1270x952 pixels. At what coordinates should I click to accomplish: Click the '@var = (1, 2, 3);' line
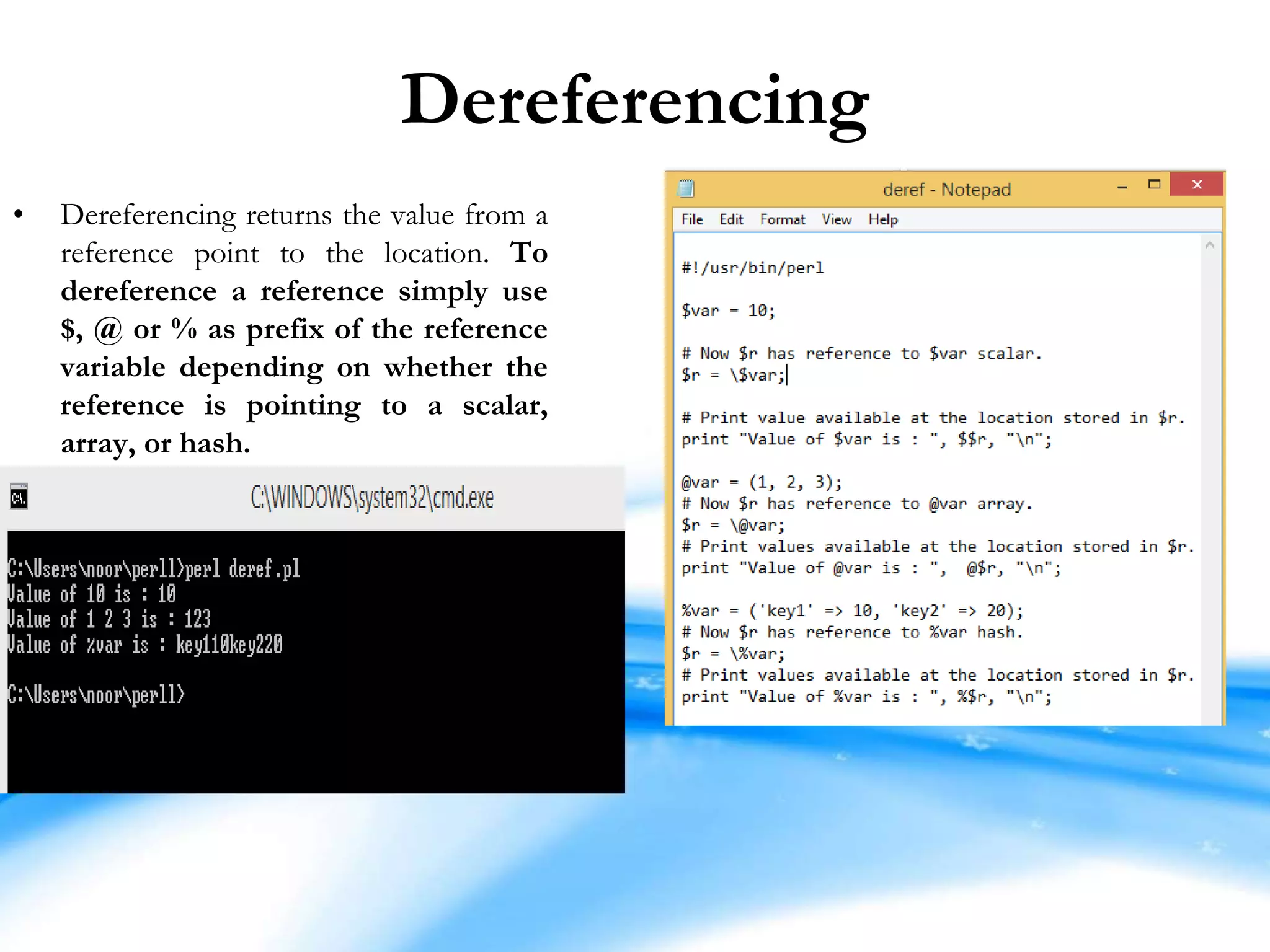point(762,482)
